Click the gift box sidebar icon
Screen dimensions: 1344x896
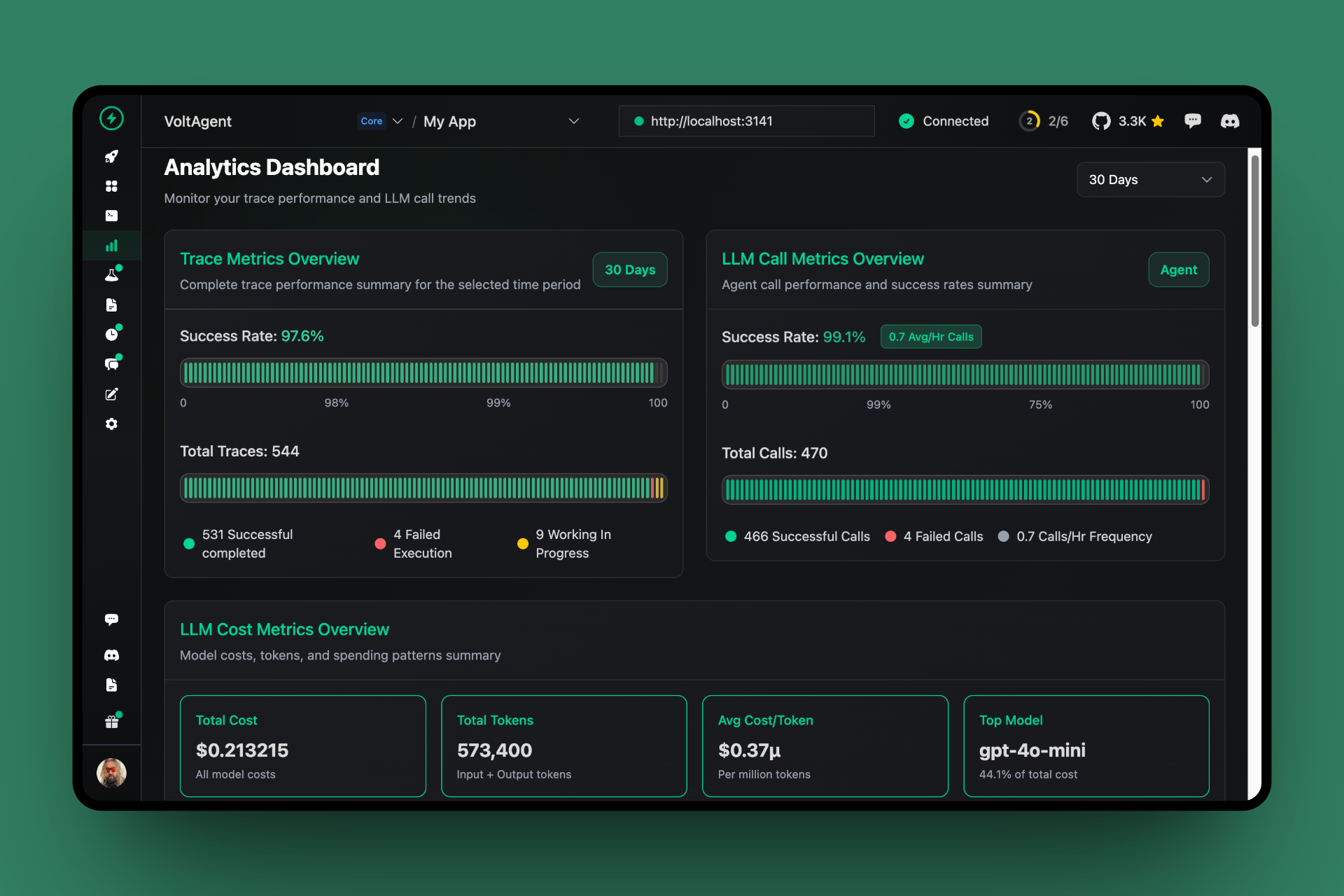[111, 722]
